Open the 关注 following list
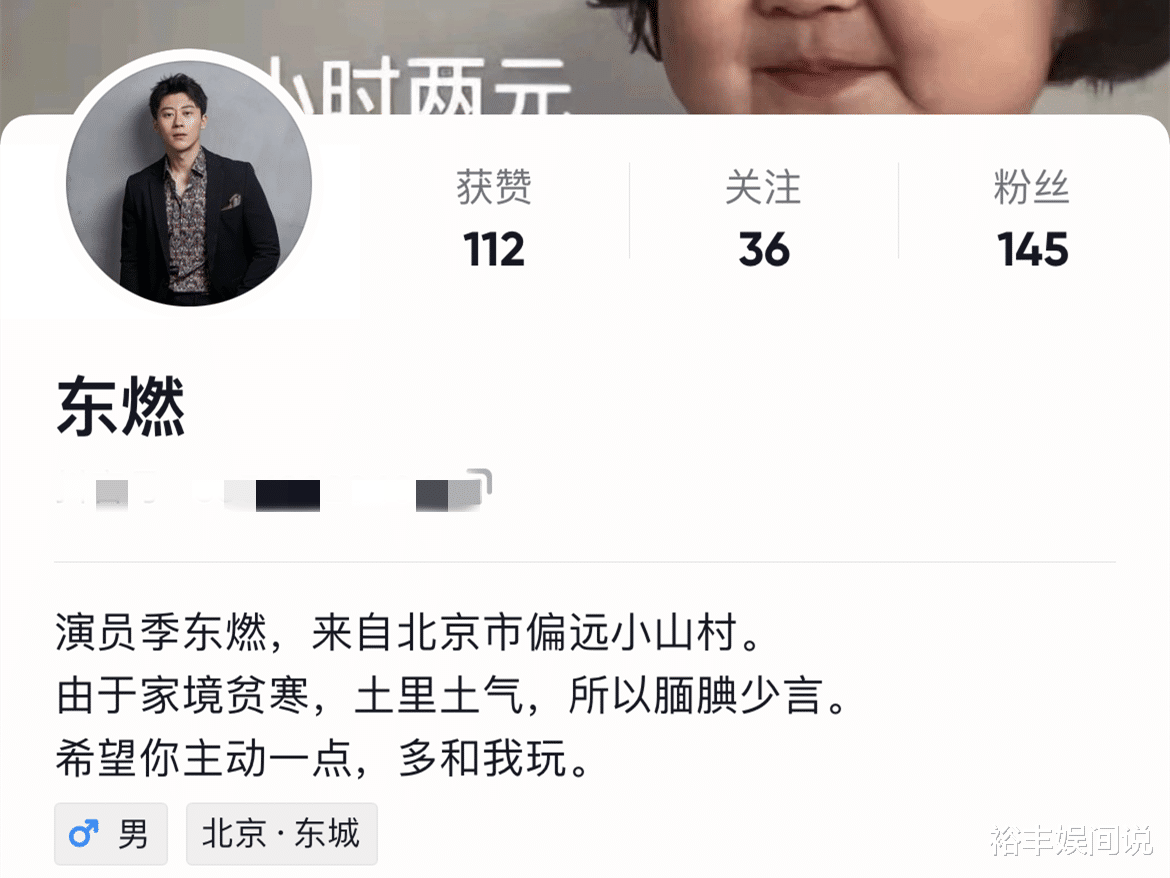Viewport: 1170px width, 878px height. click(x=763, y=187)
